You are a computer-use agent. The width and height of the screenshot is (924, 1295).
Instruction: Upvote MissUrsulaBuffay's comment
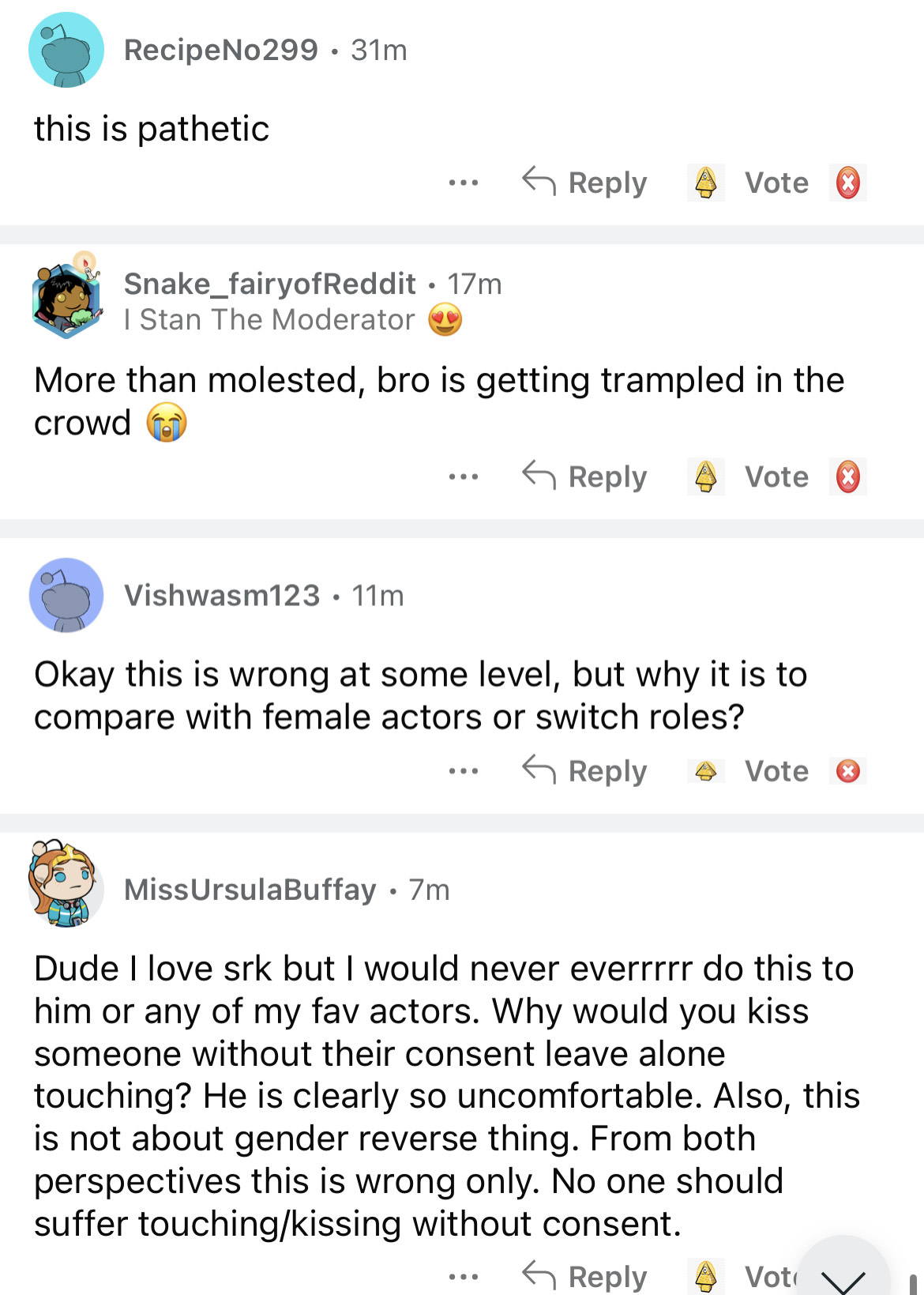705,1275
